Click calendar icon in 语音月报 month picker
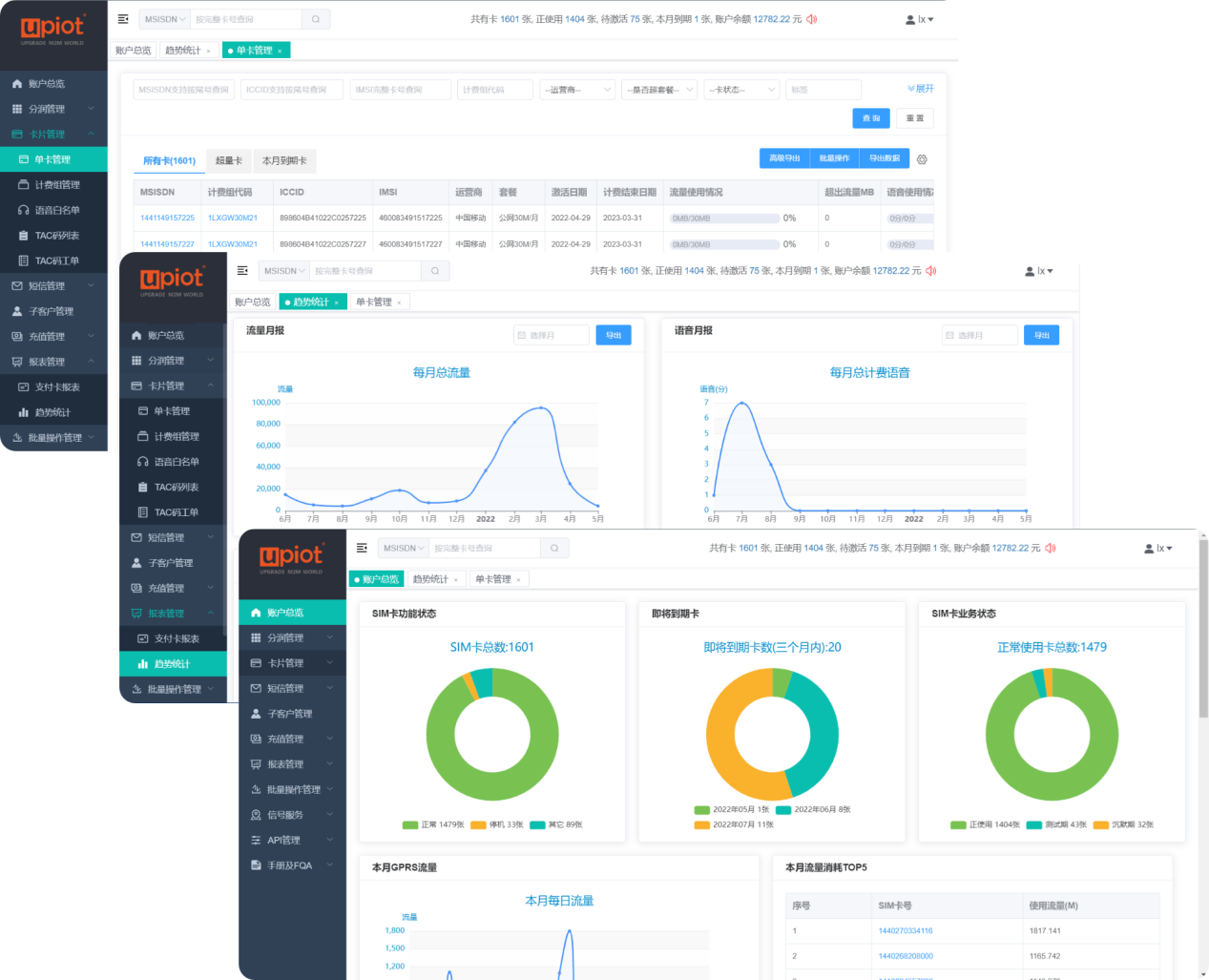1209x980 pixels. pos(949,335)
